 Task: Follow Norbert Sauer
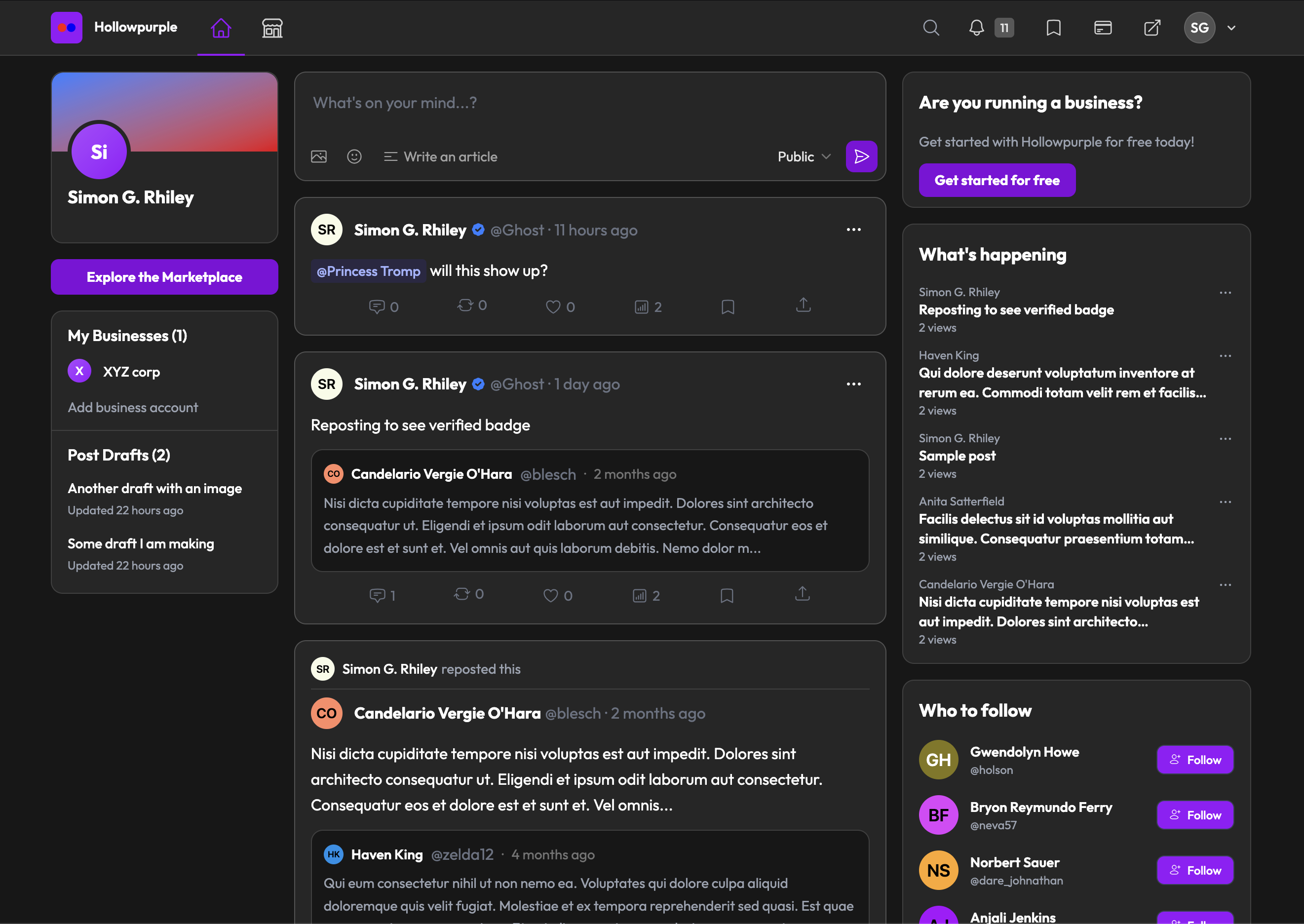1195,870
